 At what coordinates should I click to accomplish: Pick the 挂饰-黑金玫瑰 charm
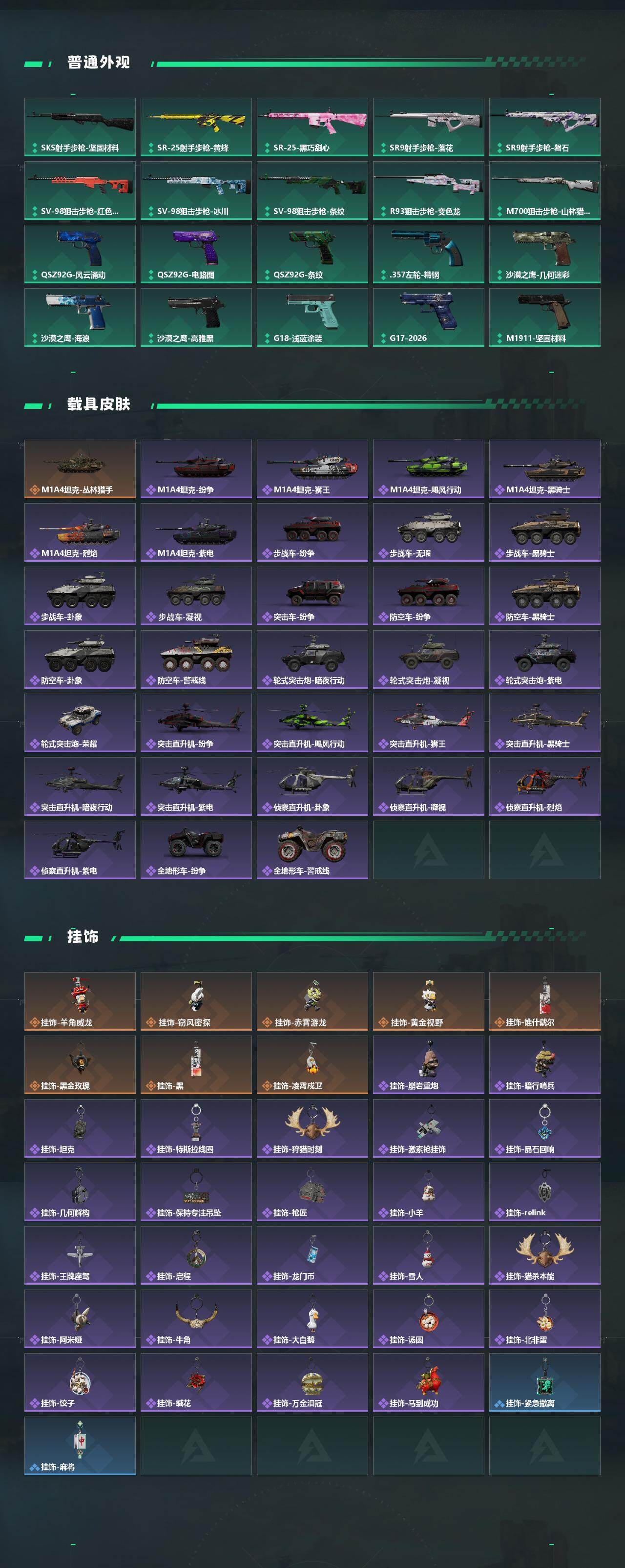point(80,1065)
